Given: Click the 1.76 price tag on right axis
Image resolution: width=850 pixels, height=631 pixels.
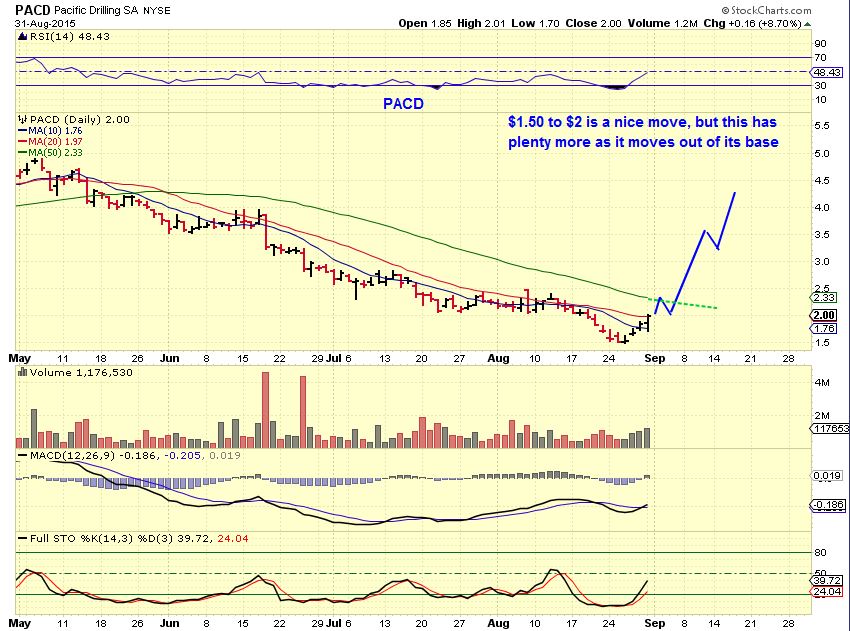Looking at the screenshot, I should [x=825, y=329].
